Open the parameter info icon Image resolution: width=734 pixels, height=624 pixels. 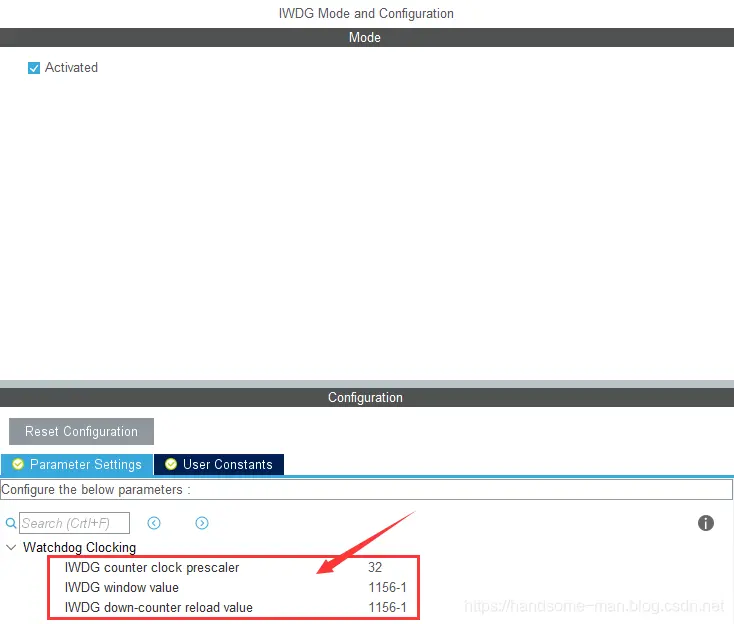tap(705, 523)
